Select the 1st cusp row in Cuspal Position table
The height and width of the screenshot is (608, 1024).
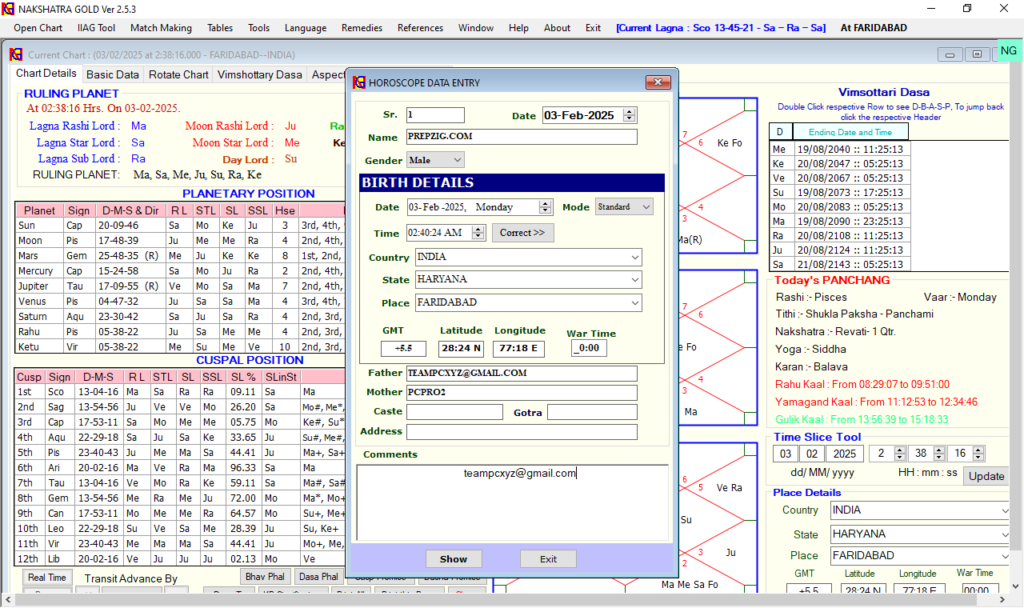pos(180,392)
